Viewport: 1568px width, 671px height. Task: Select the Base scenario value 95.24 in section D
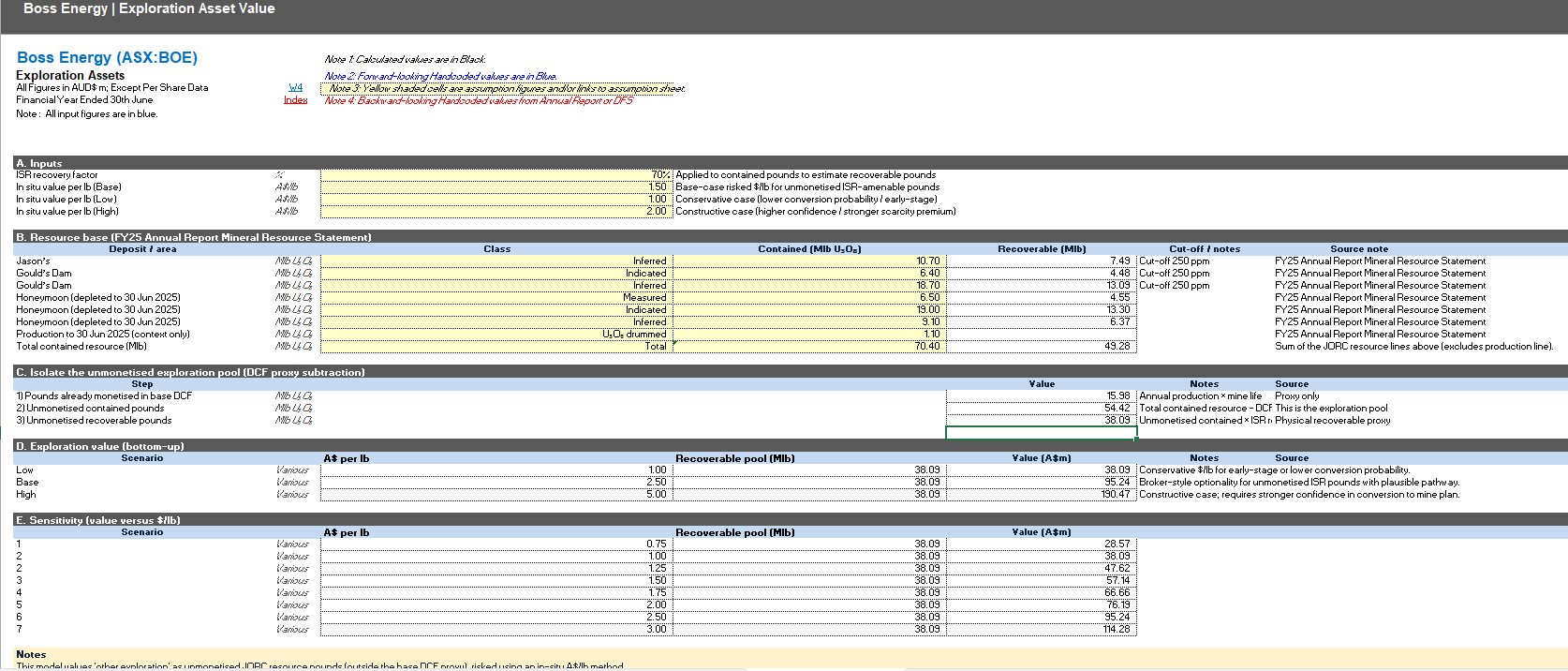[x=1042, y=482]
